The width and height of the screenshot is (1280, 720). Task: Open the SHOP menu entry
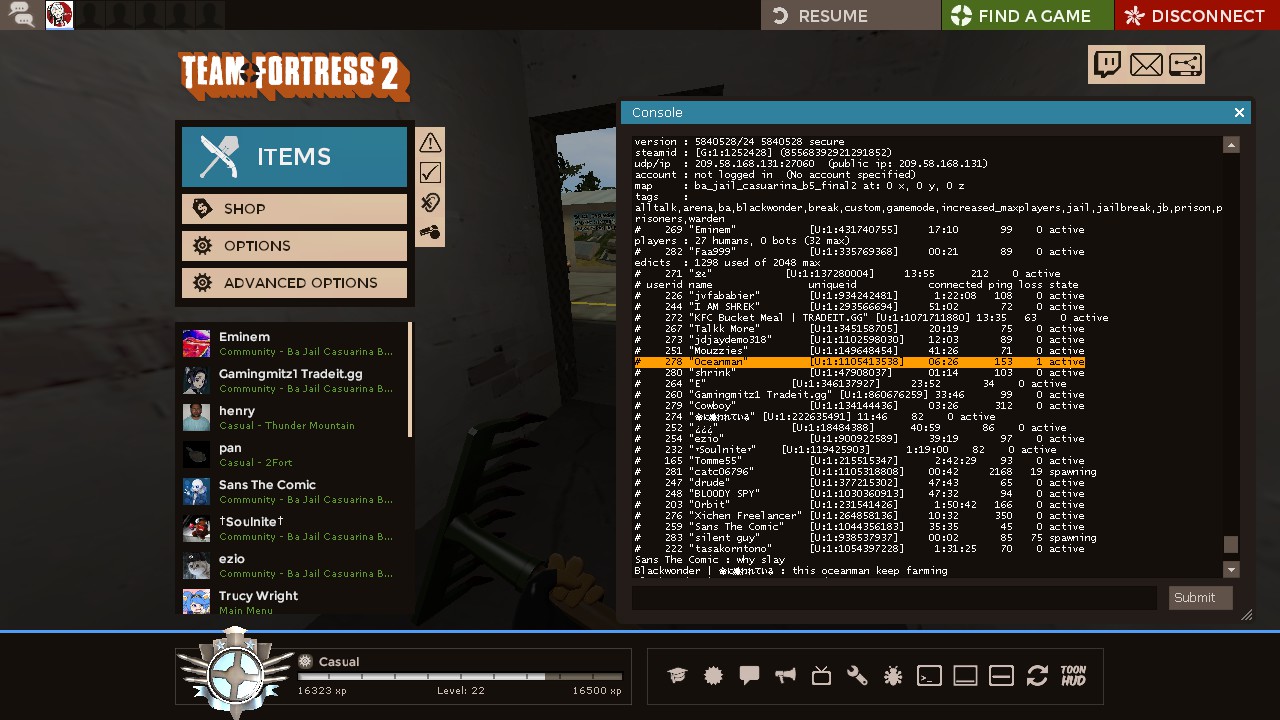point(294,208)
